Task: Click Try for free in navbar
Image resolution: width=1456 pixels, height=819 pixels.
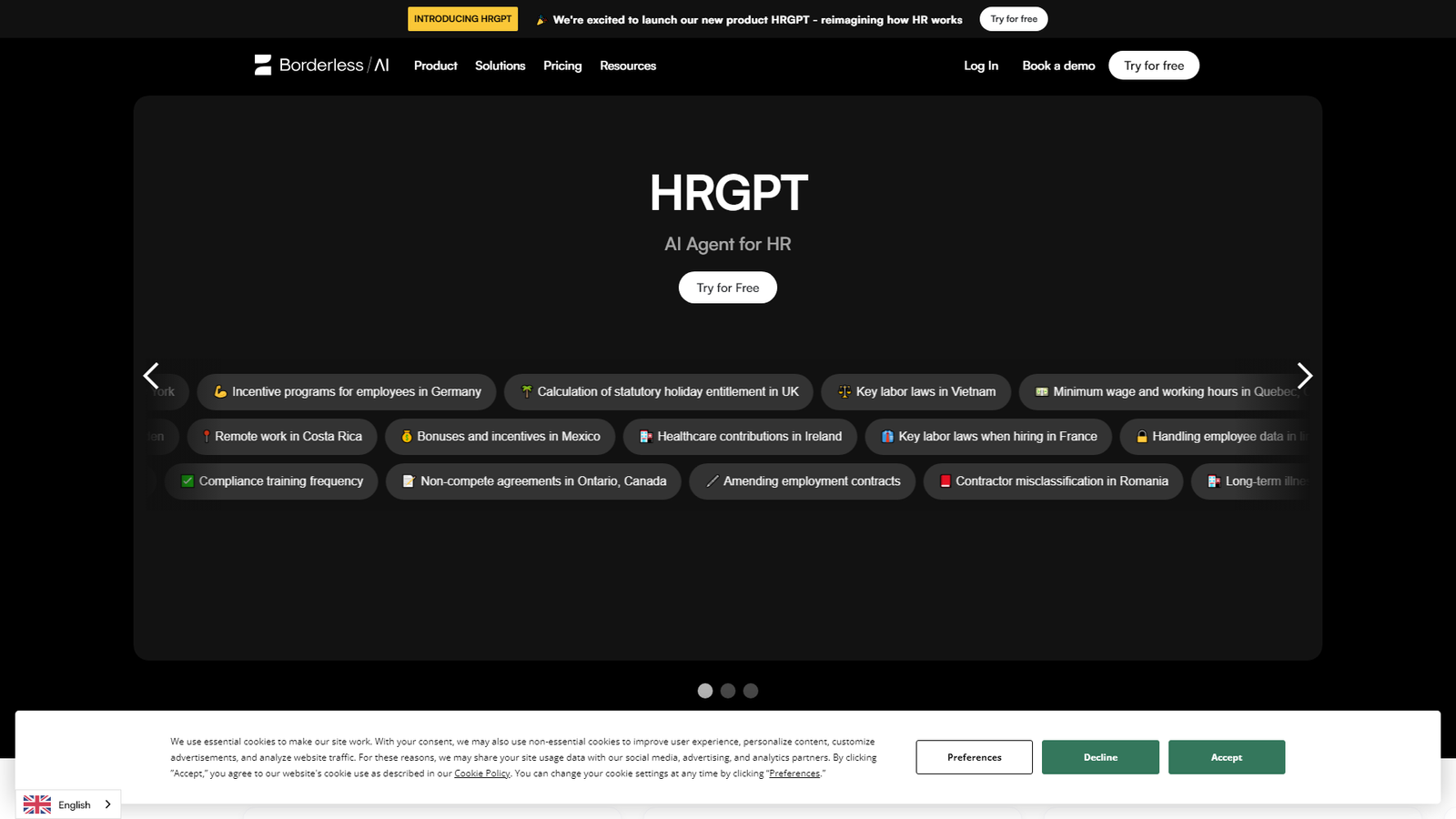Action: coord(1154,66)
